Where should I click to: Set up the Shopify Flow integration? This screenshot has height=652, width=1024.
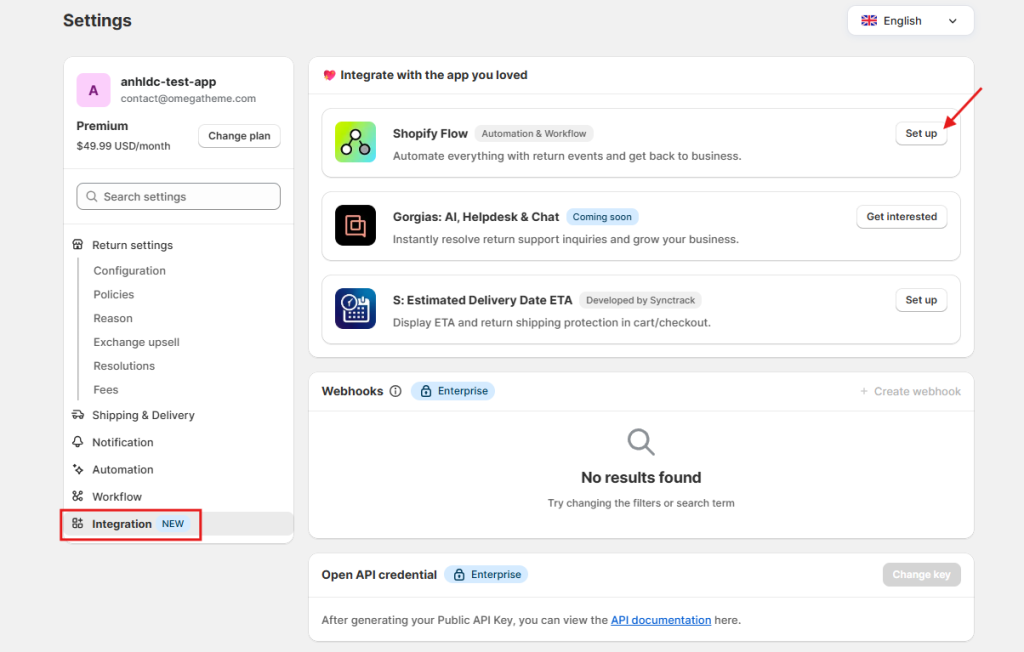pyautogui.click(x=920, y=133)
